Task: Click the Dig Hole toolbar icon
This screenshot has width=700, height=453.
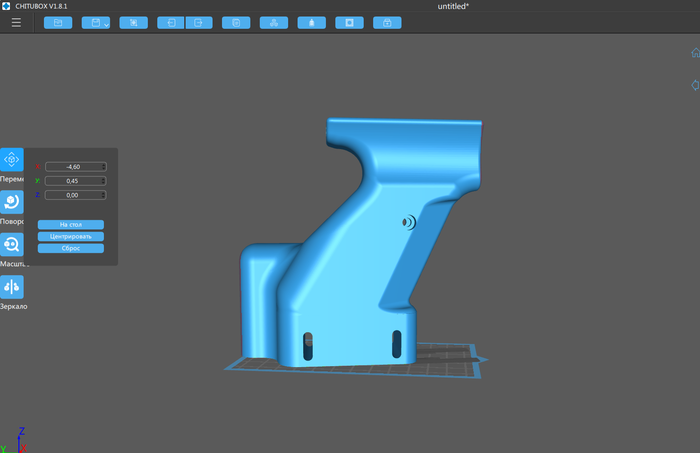Action: click(350, 23)
